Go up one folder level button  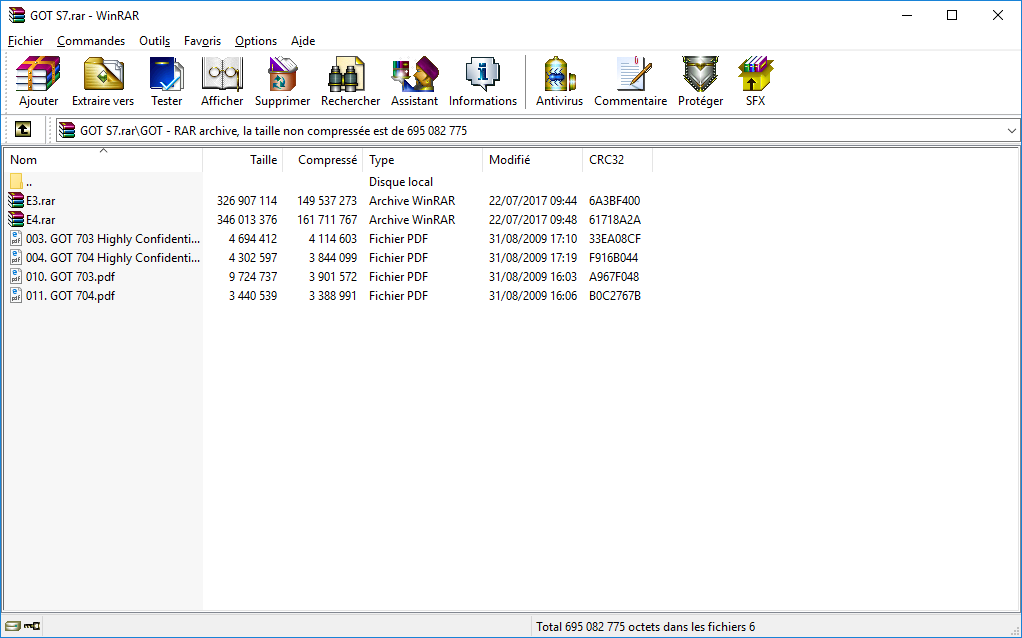coord(23,130)
